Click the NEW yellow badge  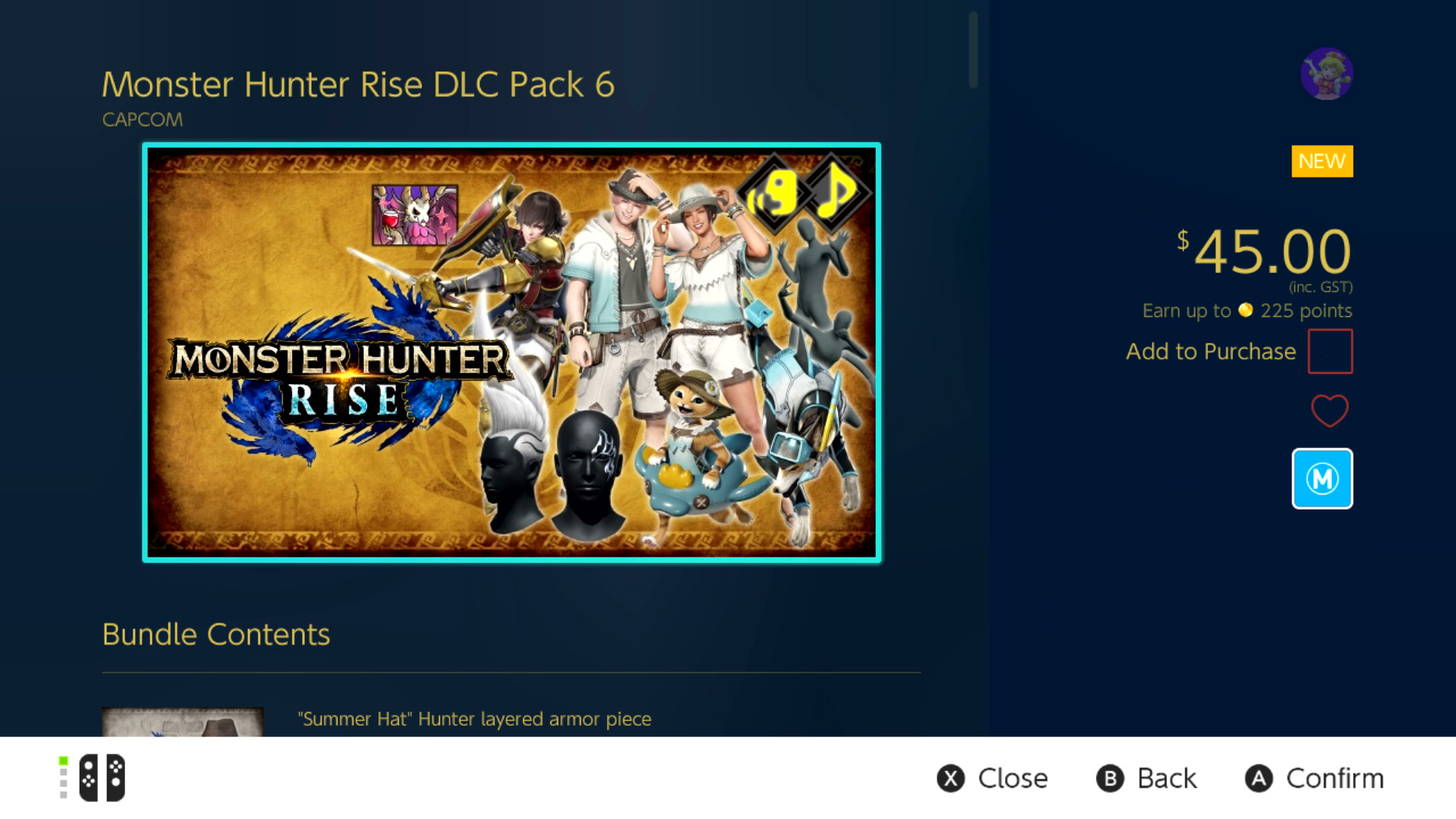point(1322,162)
